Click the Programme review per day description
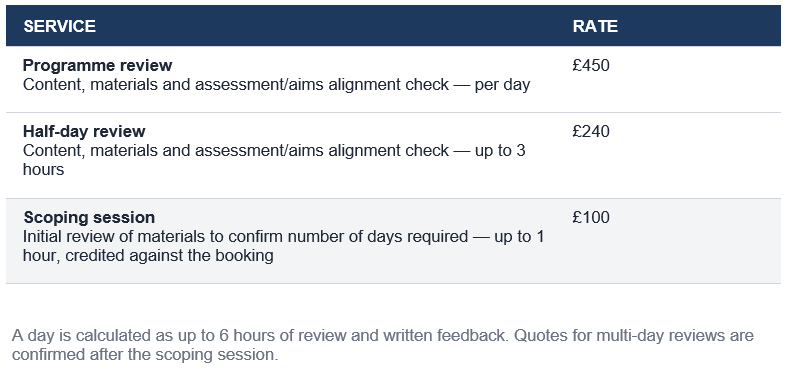785x382 pixels. pos(276,85)
